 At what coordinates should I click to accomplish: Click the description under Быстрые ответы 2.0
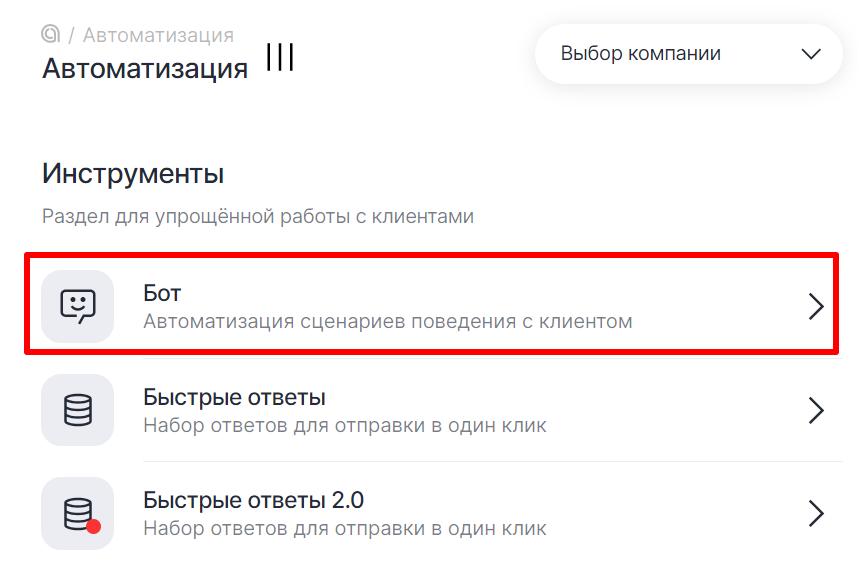[x=345, y=528]
